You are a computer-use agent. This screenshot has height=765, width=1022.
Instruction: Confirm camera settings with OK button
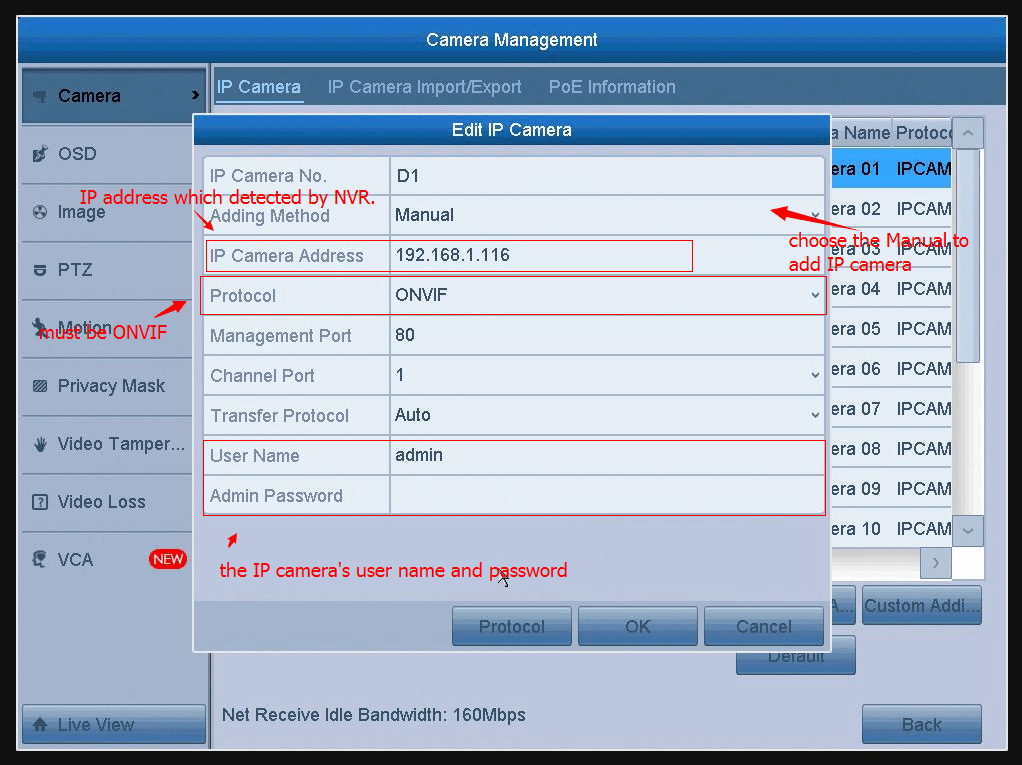637,625
